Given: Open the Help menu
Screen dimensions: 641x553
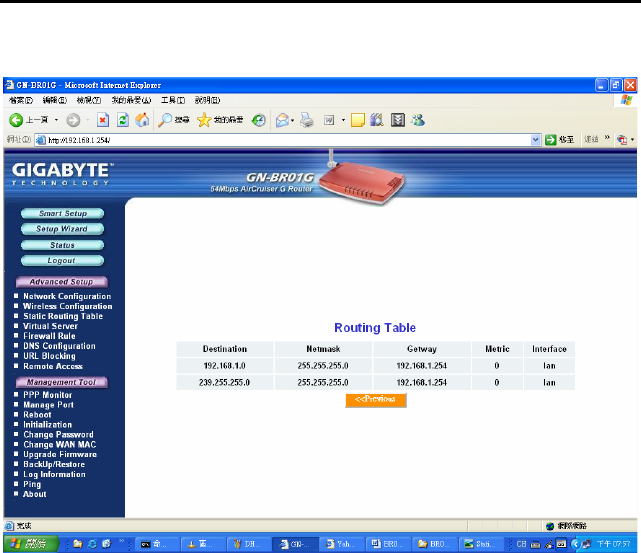Looking at the screenshot, I should (207, 100).
